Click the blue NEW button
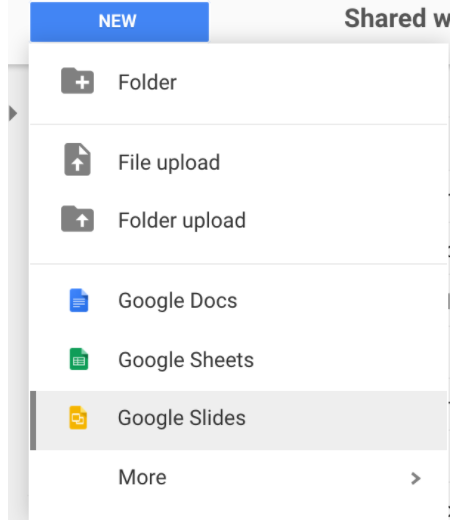 point(119,22)
